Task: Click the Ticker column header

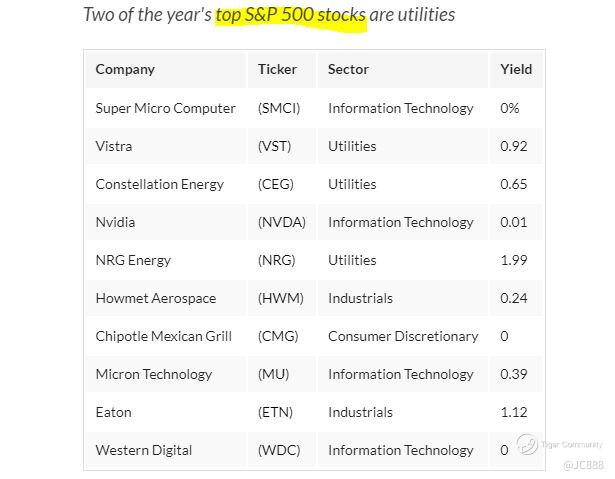Action: [x=277, y=69]
